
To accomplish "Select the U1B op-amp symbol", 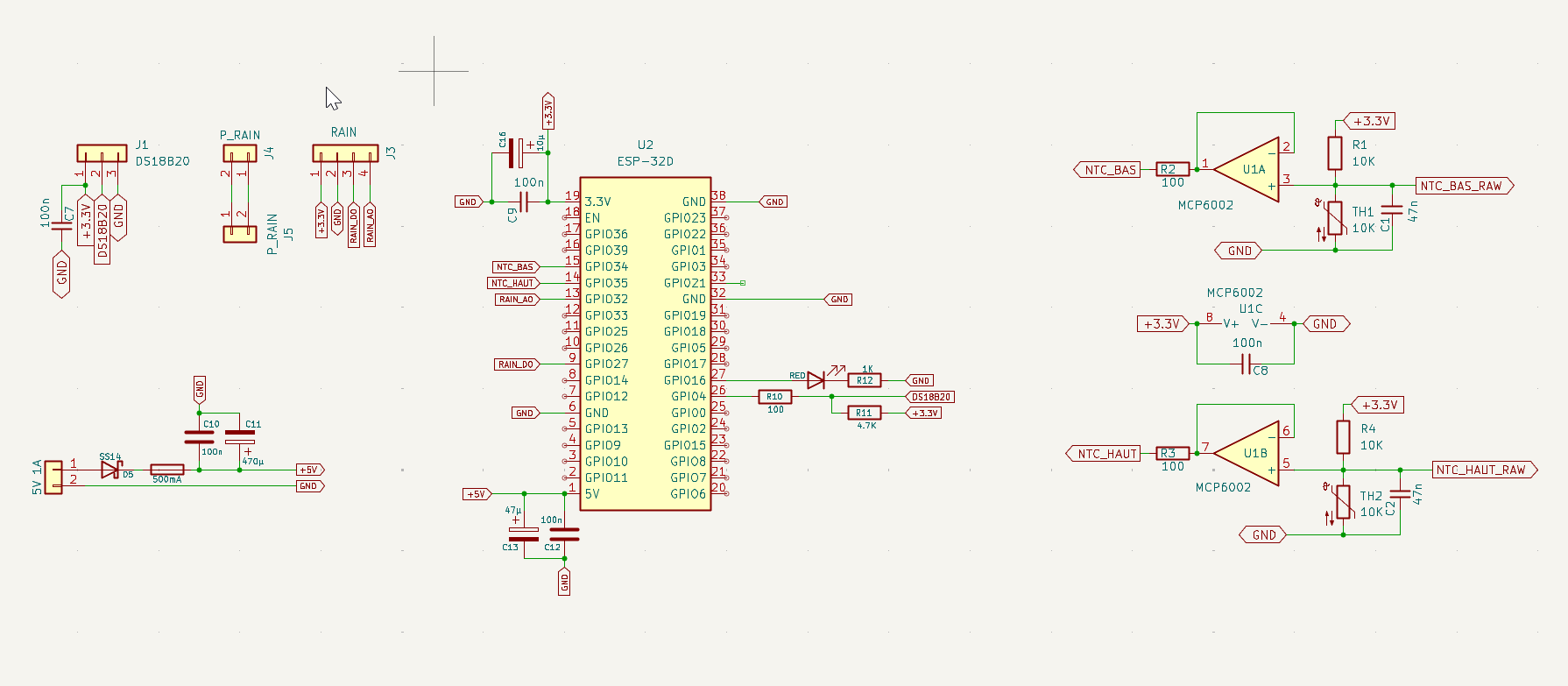I will pos(1247,453).
